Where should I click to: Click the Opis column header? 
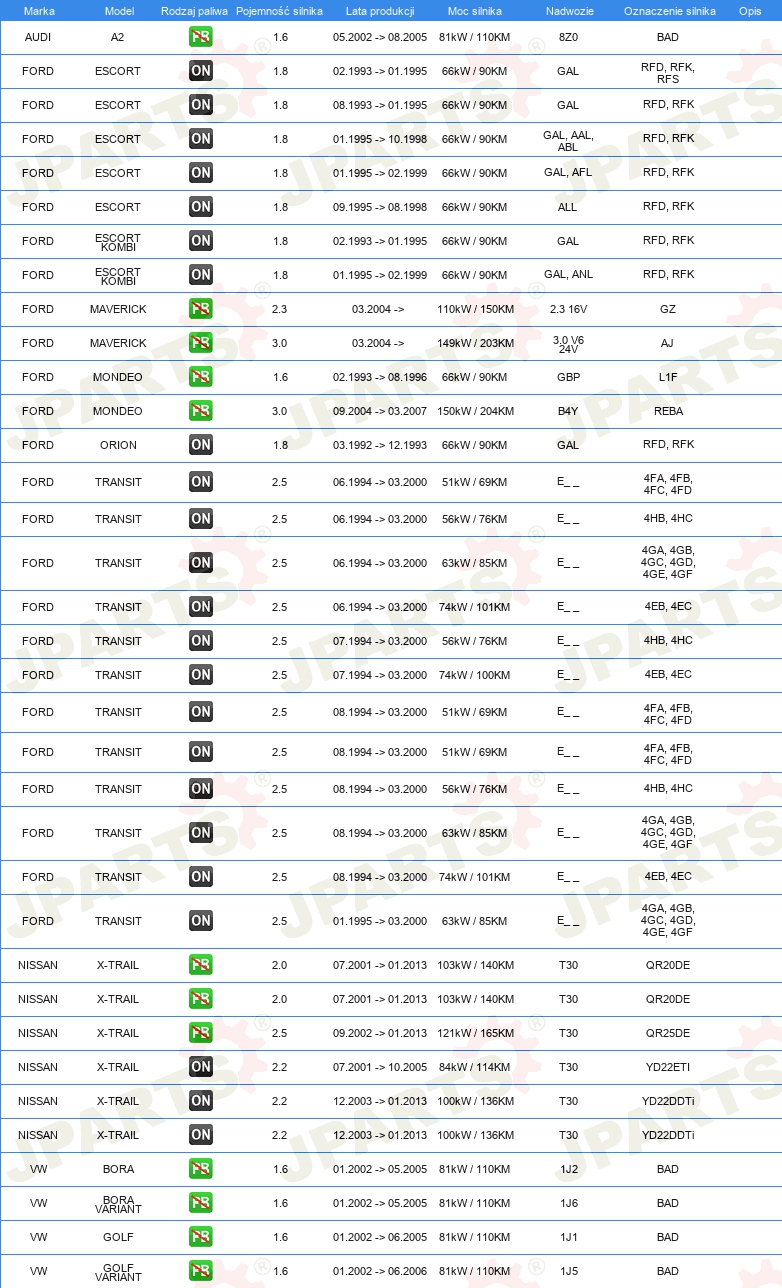749,11
